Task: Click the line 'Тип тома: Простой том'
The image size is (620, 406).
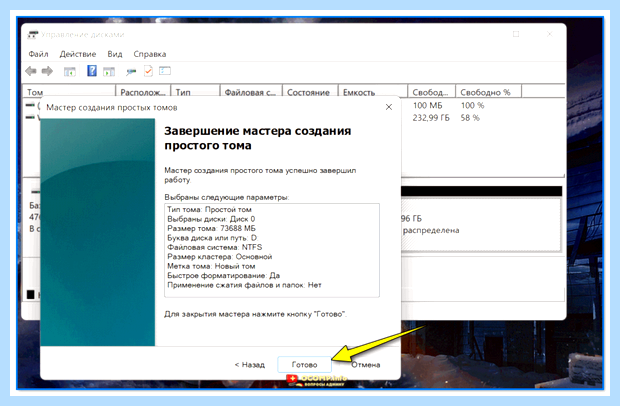Action: 209,210
